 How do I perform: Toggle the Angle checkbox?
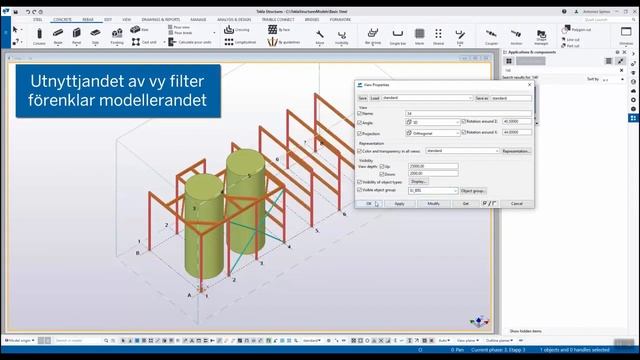pyautogui.click(x=360, y=122)
